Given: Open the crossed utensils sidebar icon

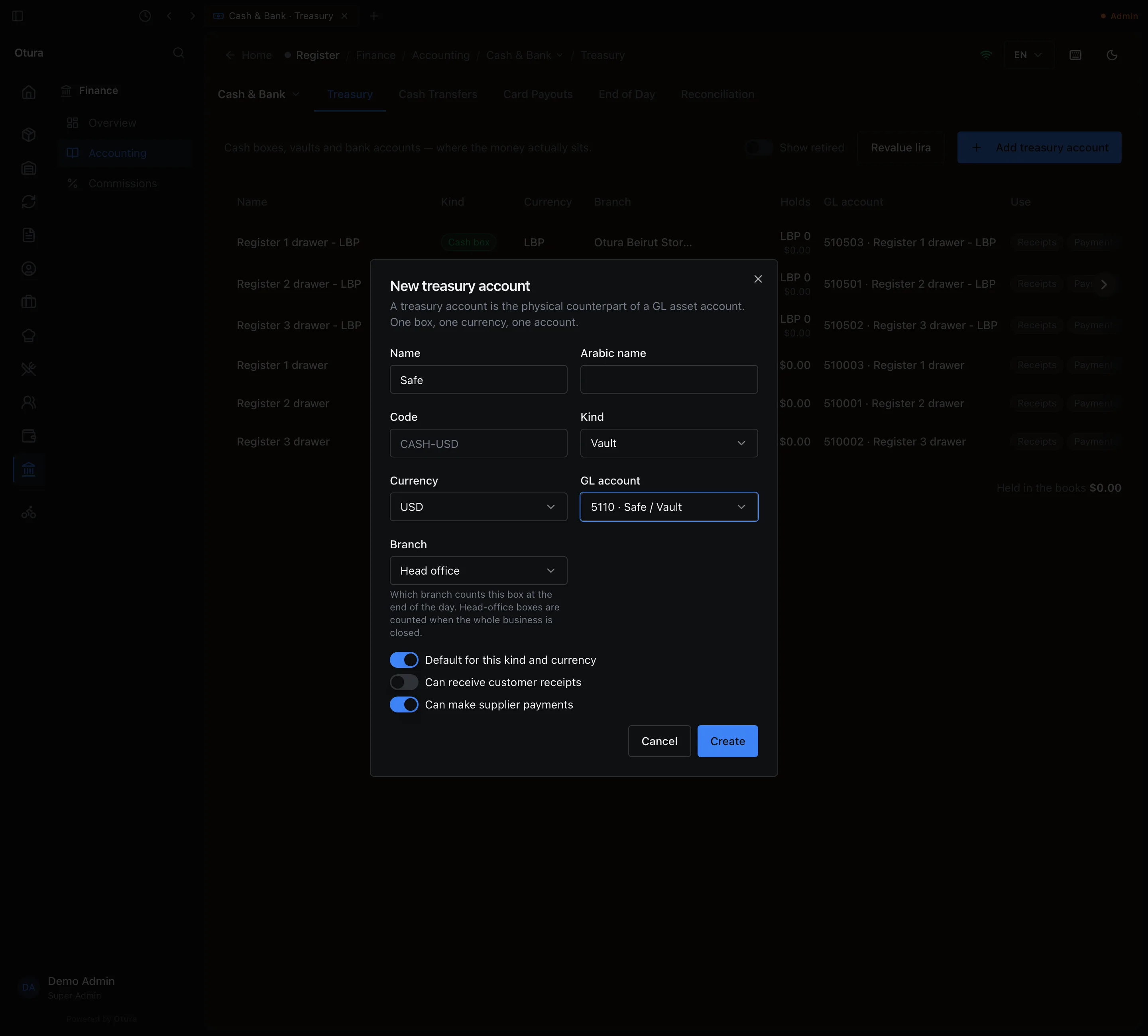Looking at the screenshot, I should (x=28, y=369).
